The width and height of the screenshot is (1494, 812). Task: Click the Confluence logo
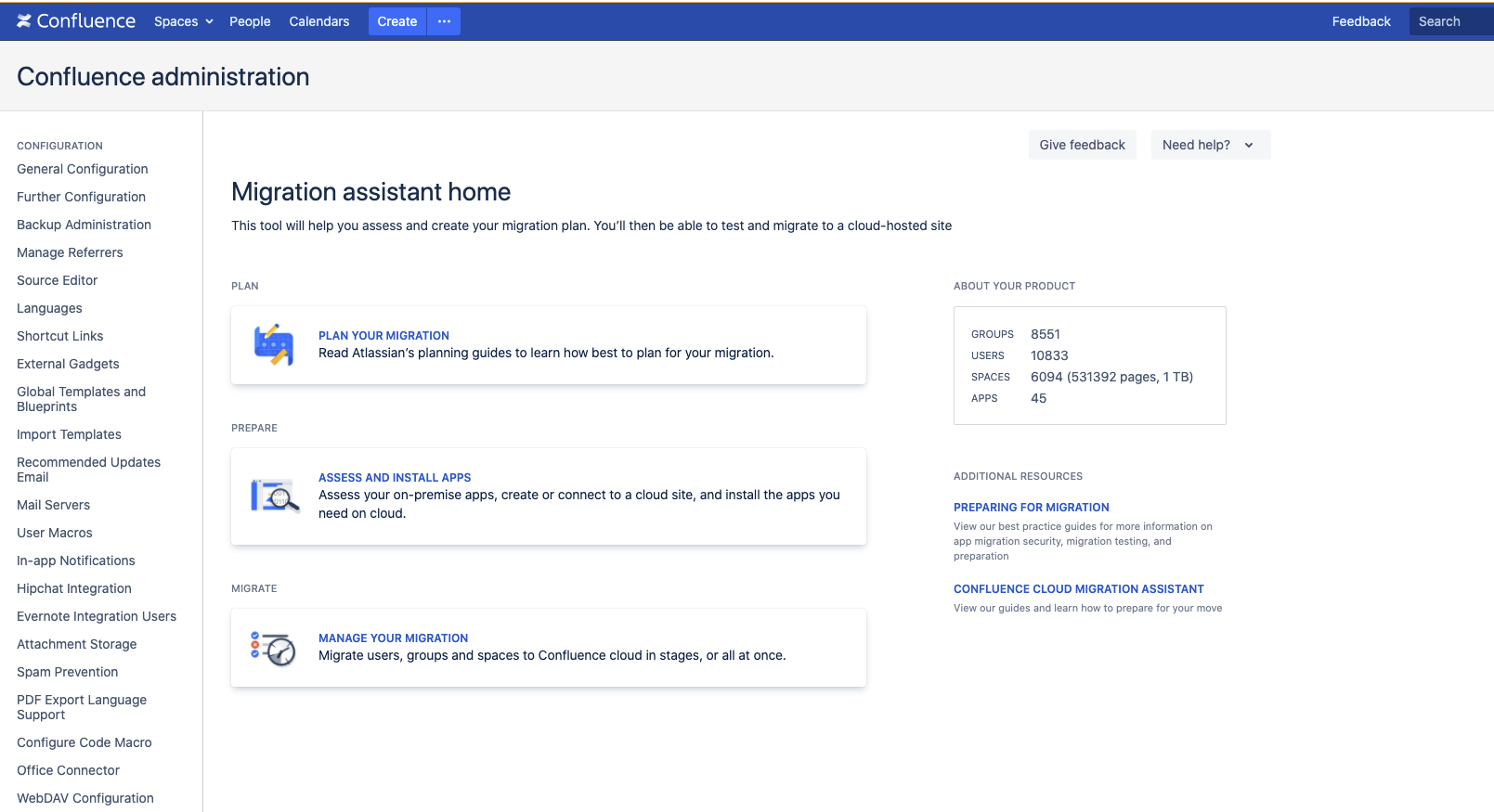click(76, 21)
